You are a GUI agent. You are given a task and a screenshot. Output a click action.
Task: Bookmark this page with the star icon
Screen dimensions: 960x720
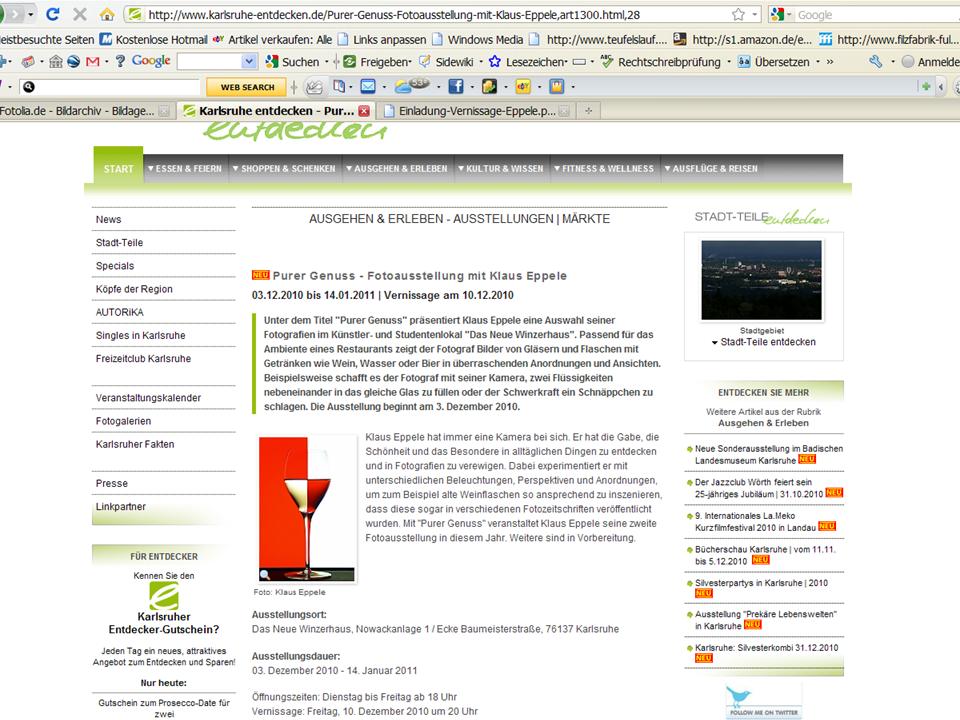coord(738,15)
